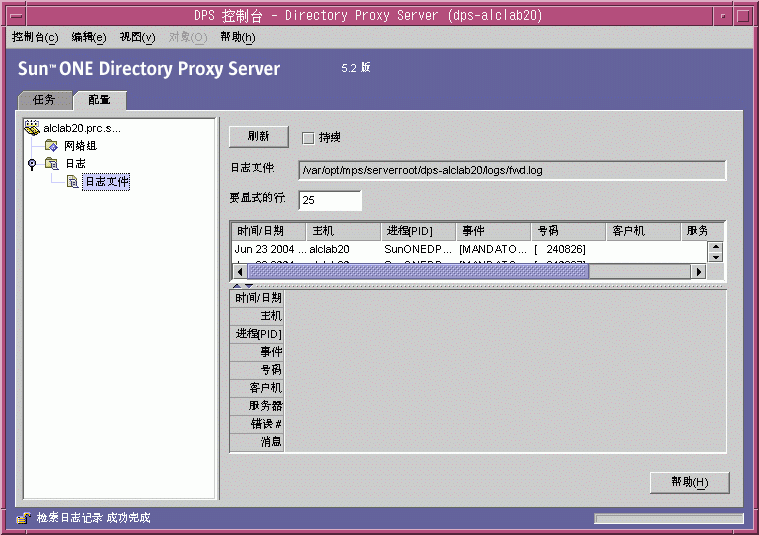Click the 网络组 folder icon
The width and height of the screenshot is (759, 535).
click(51, 145)
